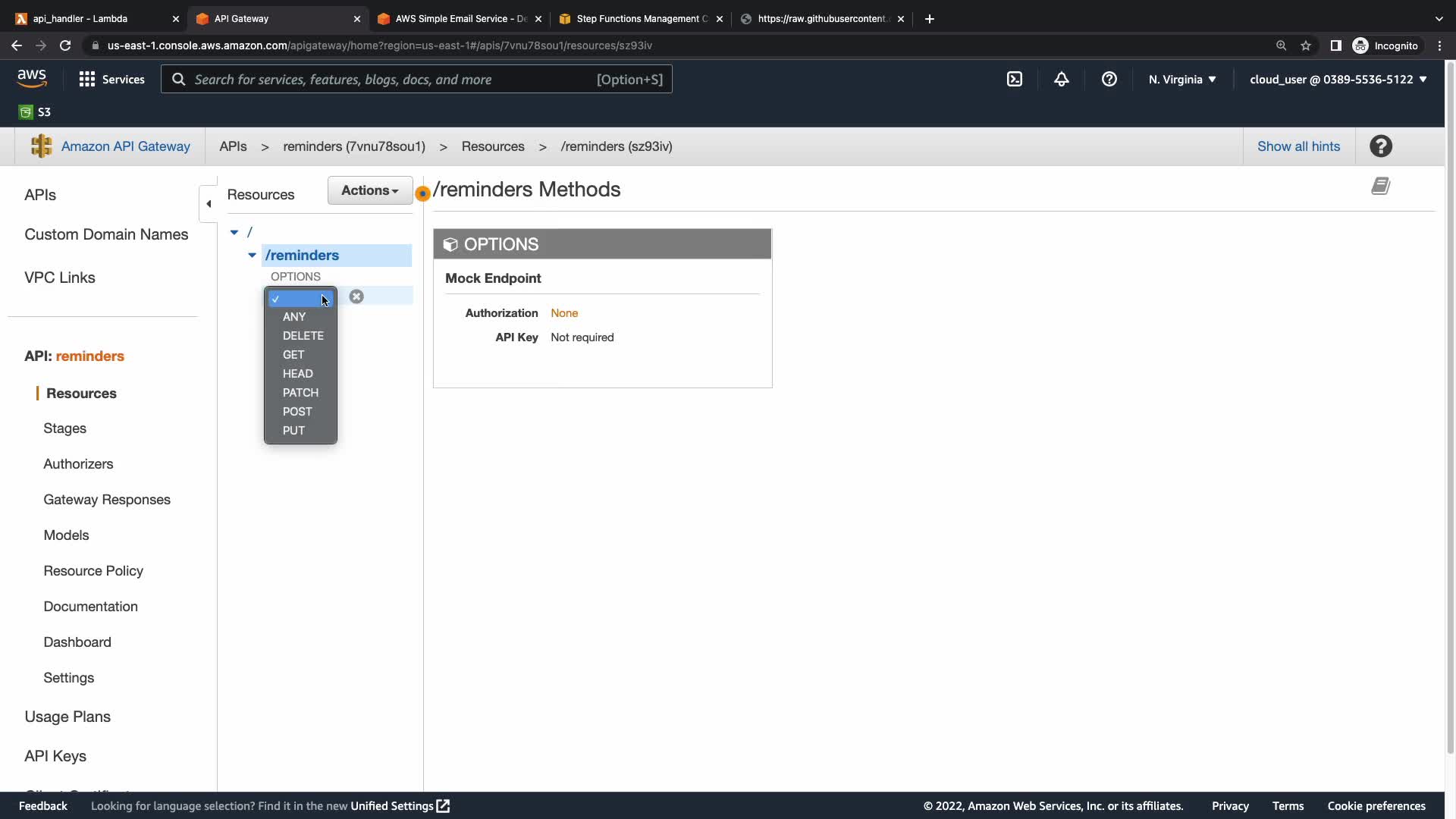1456x819 pixels.
Task: Click the Show all hints link
Action: point(1298,146)
